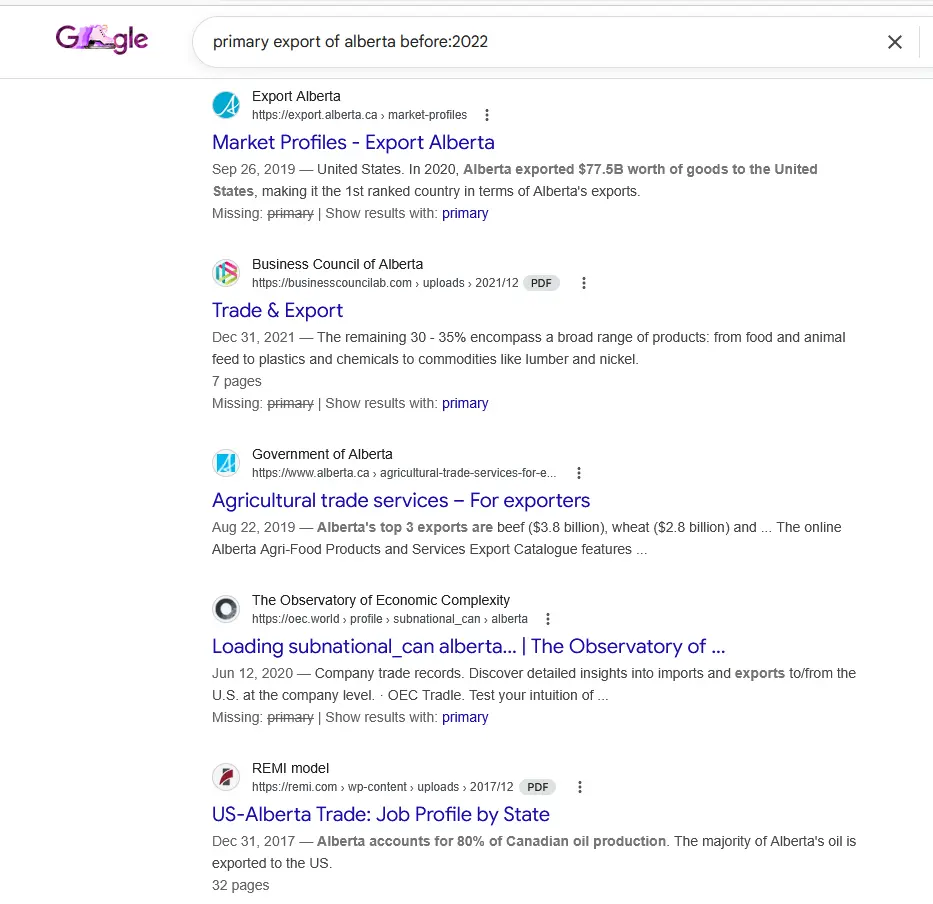The height and width of the screenshot is (904, 933).
Task: Open US-Alberta Trade: Job Profile by State
Action: 380,814
